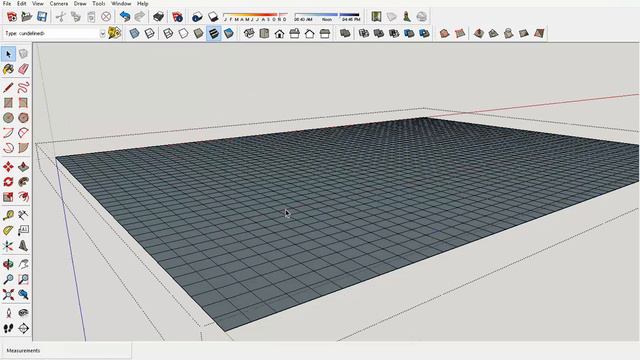This screenshot has width=640, height=360.
Task: Choose the Follow Me tool
Action: [x=23, y=182]
